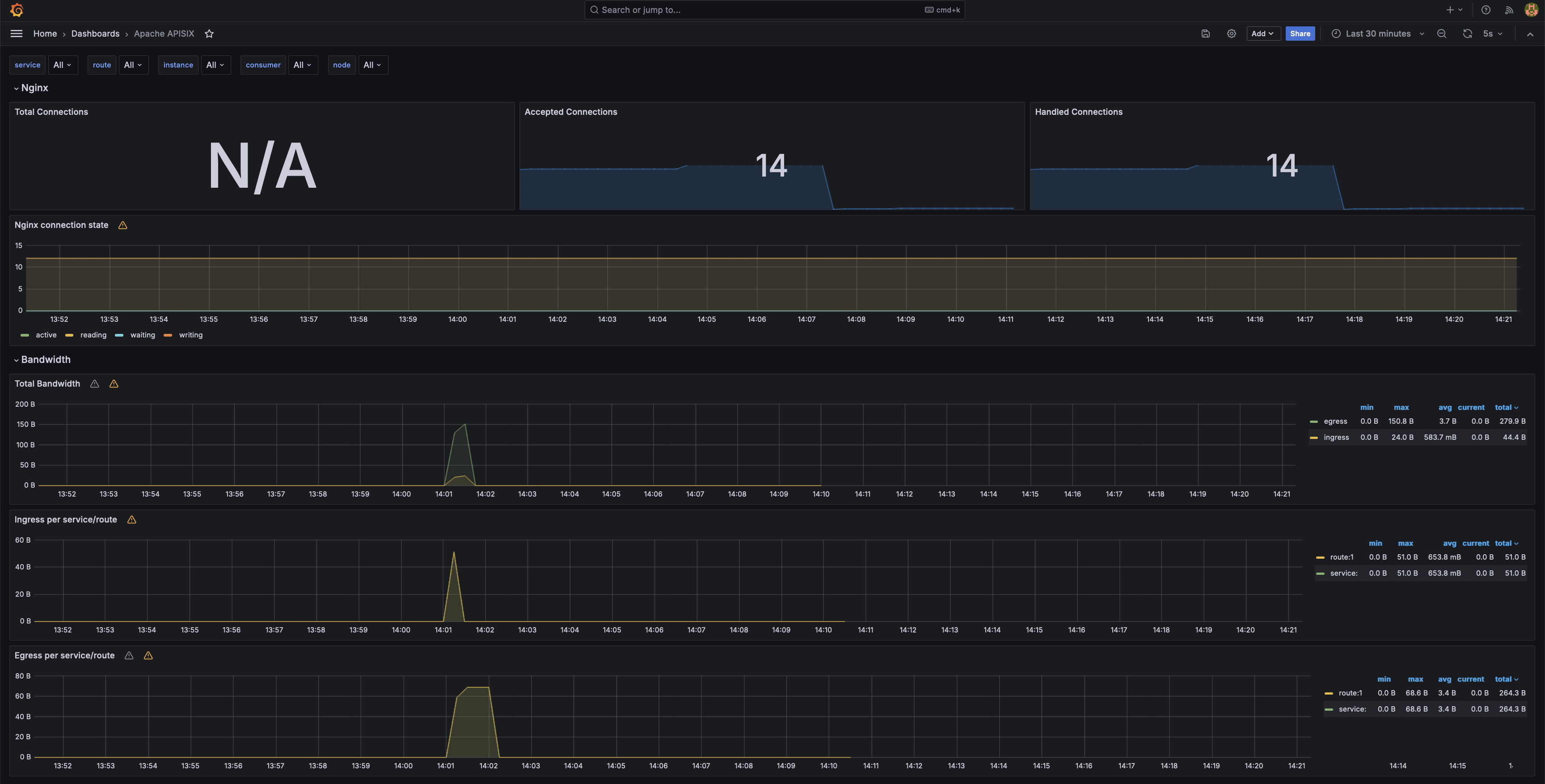Click the Share button

coord(1300,34)
